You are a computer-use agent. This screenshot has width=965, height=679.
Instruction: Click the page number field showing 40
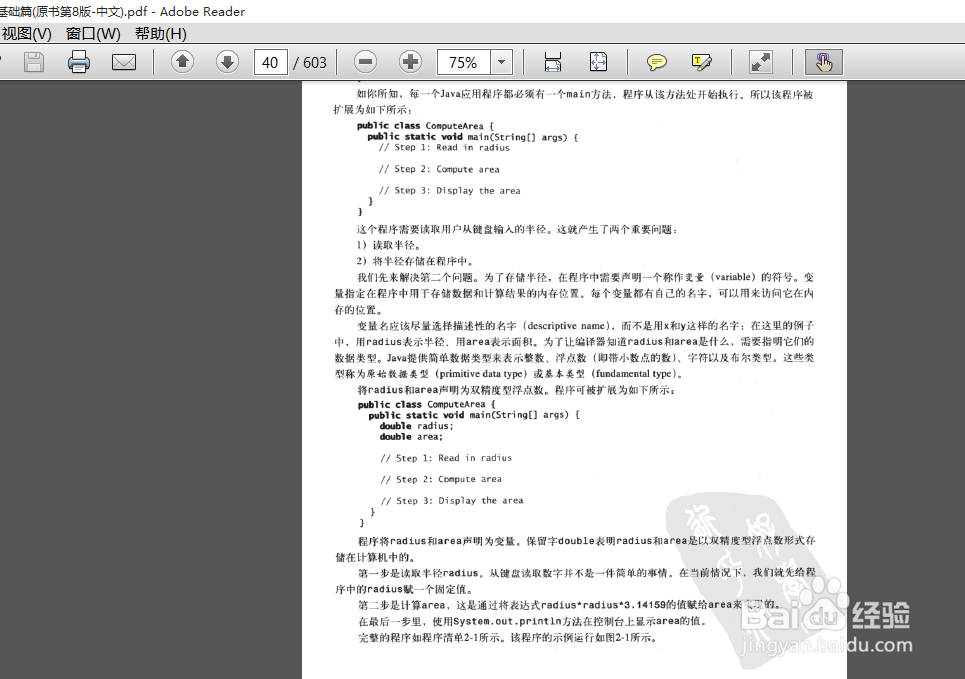(x=271, y=62)
